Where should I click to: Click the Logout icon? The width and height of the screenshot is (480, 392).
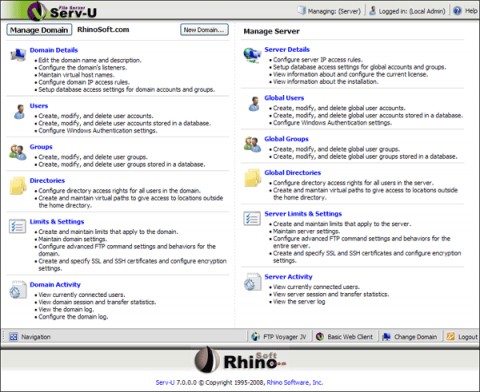tap(451, 336)
